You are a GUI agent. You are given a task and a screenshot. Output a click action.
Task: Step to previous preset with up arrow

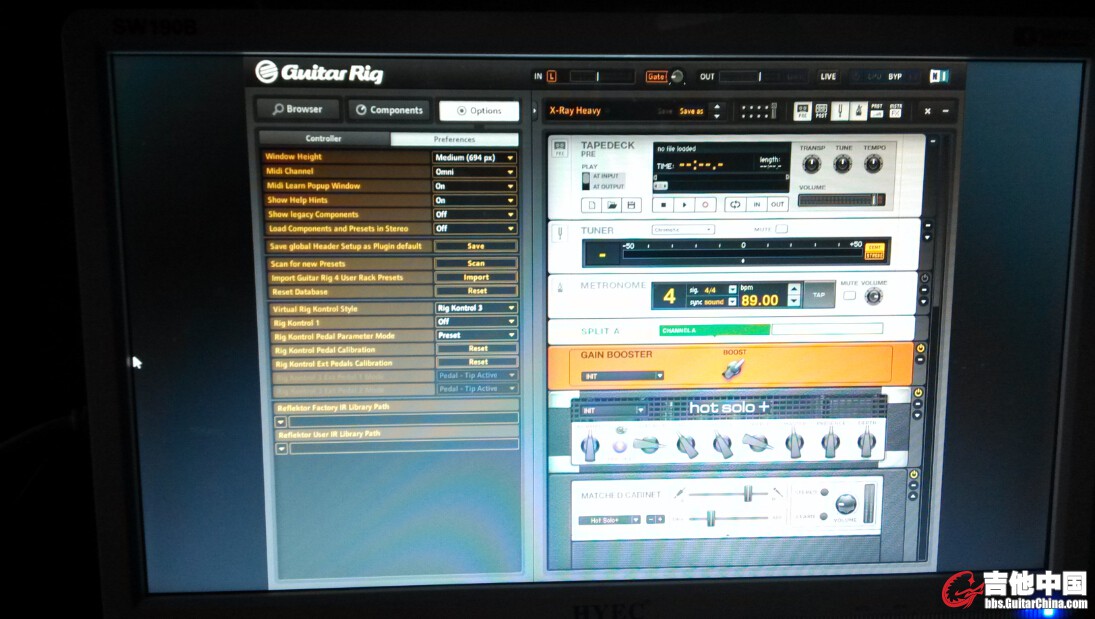coord(716,107)
